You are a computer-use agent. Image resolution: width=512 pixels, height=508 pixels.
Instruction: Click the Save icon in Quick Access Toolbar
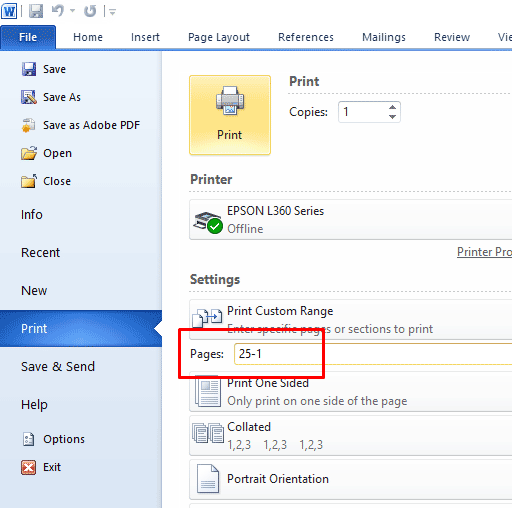[x=36, y=11]
